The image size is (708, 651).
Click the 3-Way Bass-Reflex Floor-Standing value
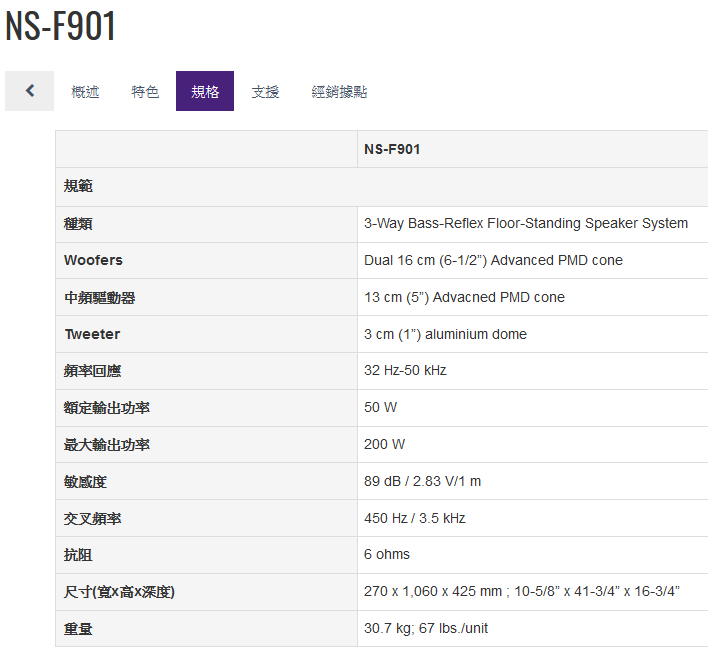pyautogui.click(x=526, y=223)
